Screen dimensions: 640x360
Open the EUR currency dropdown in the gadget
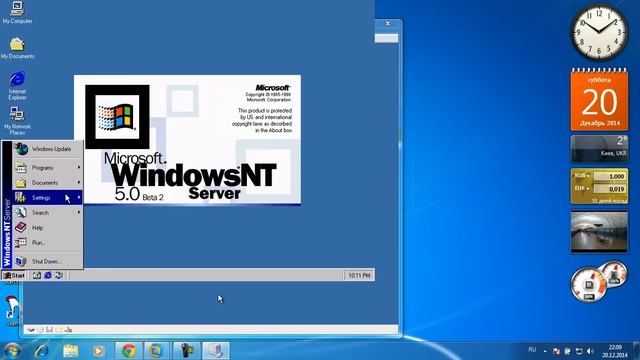point(582,189)
